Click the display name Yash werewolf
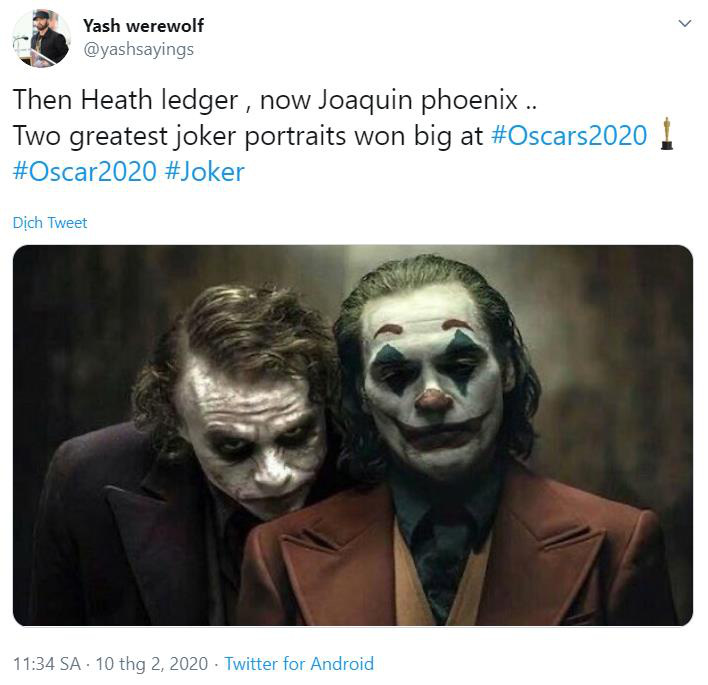The image size is (708, 685). (x=143, y=26)
